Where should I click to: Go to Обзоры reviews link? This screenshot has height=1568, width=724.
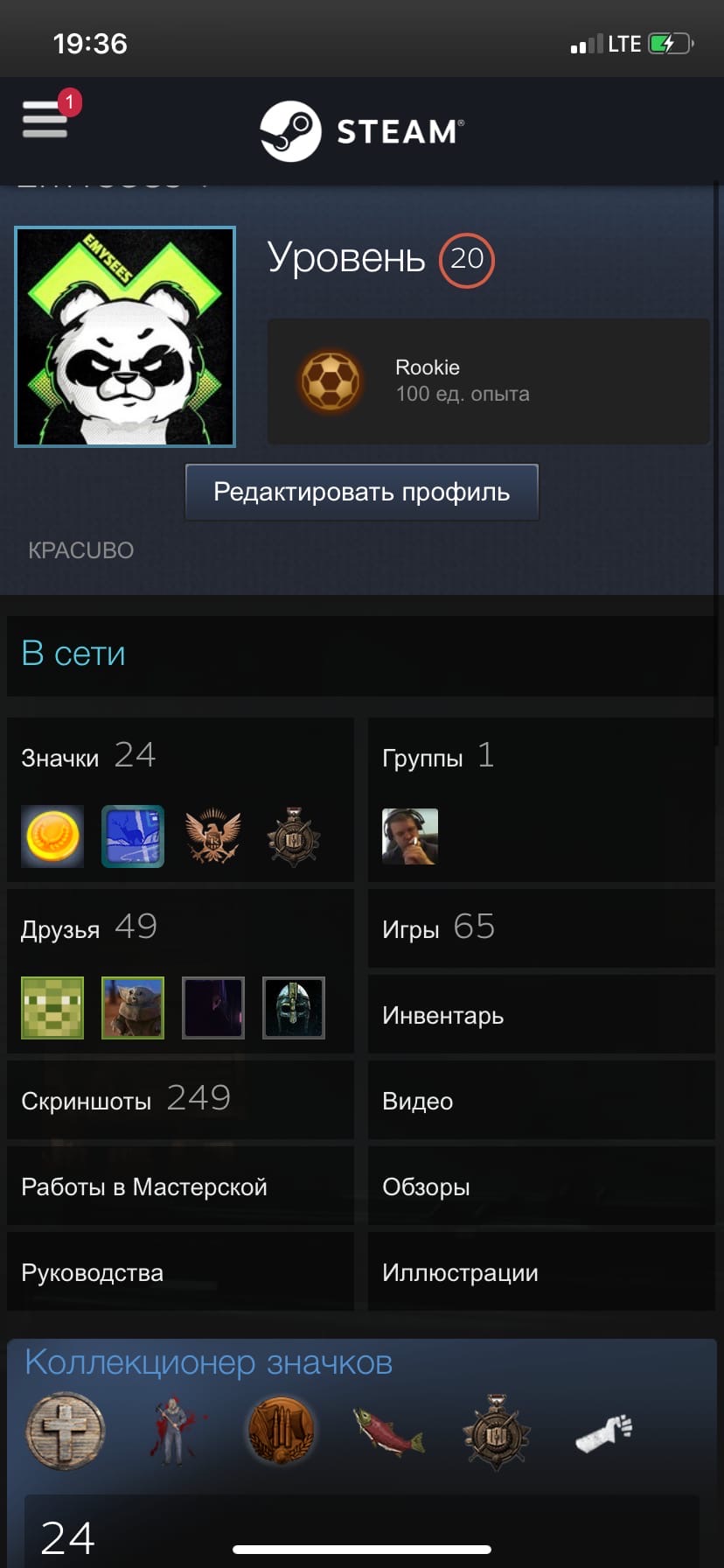pos(541,1186)
